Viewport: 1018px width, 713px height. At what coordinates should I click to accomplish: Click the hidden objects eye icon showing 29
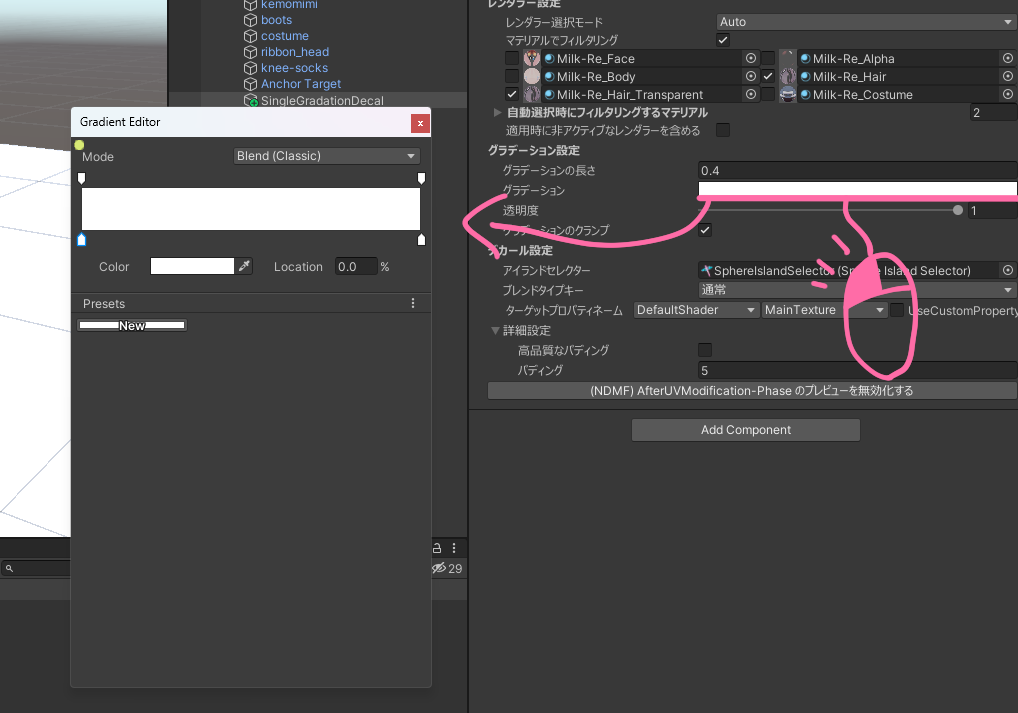click(x=446, y=568)
